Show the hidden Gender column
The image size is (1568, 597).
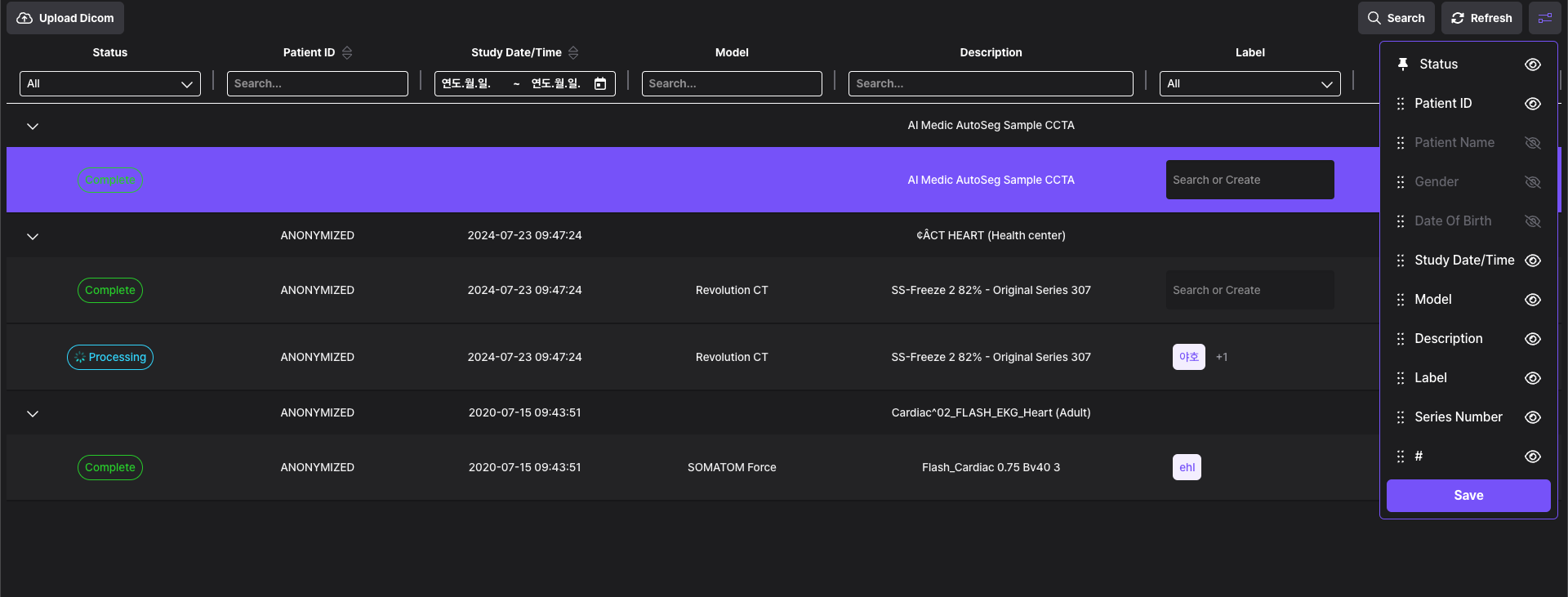pos(1533,182)
